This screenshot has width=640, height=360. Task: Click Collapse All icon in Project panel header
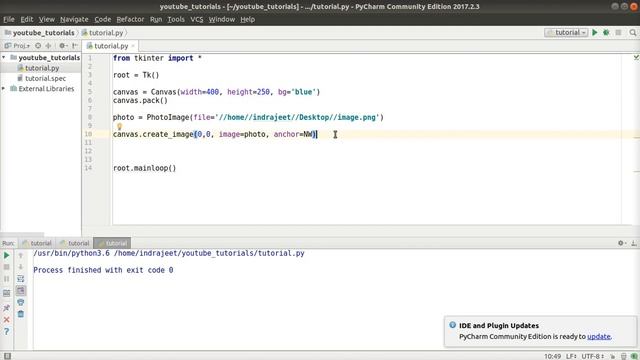48,46
